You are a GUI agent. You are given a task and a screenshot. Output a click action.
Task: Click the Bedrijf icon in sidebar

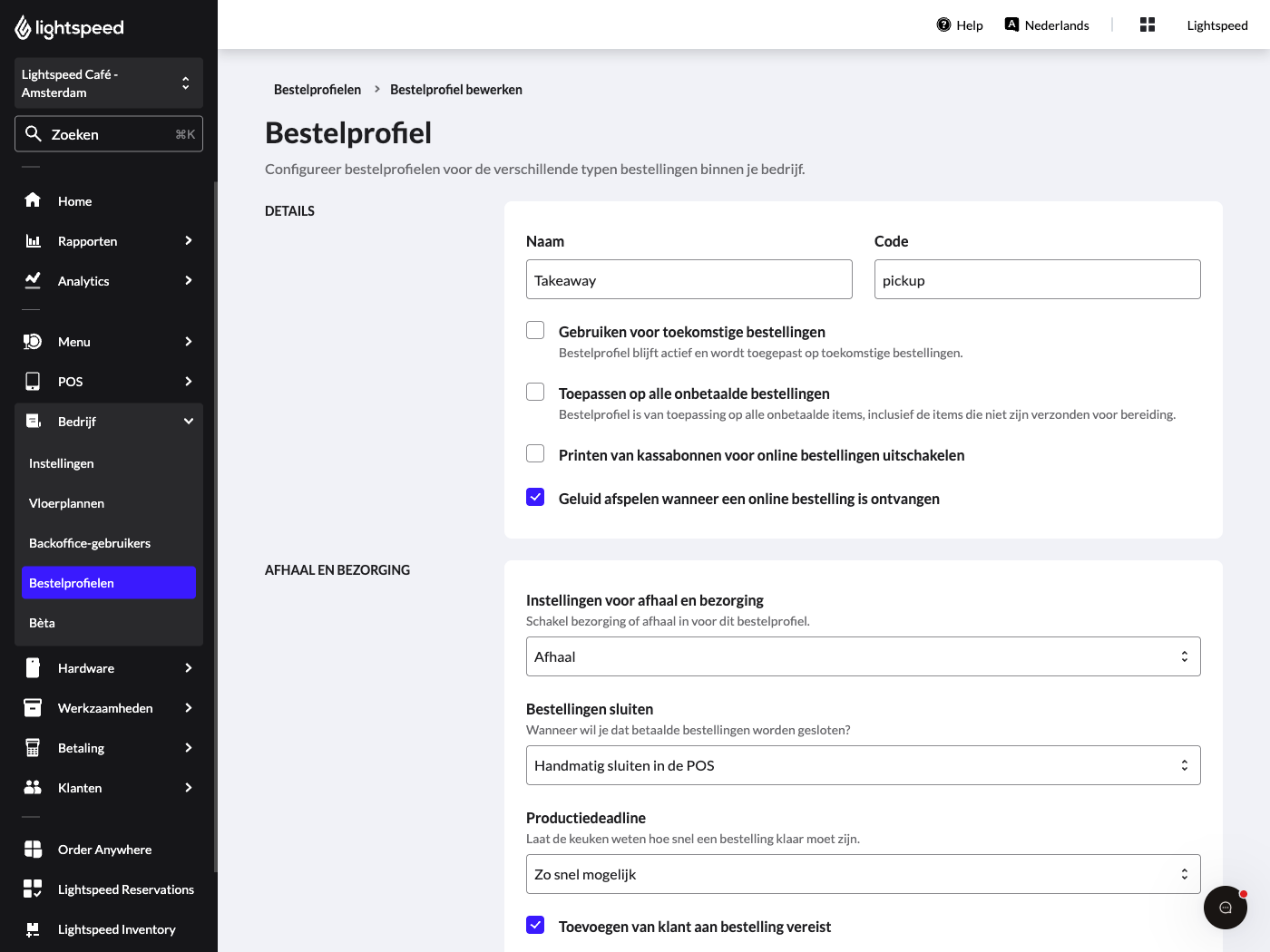click(33, 421)
